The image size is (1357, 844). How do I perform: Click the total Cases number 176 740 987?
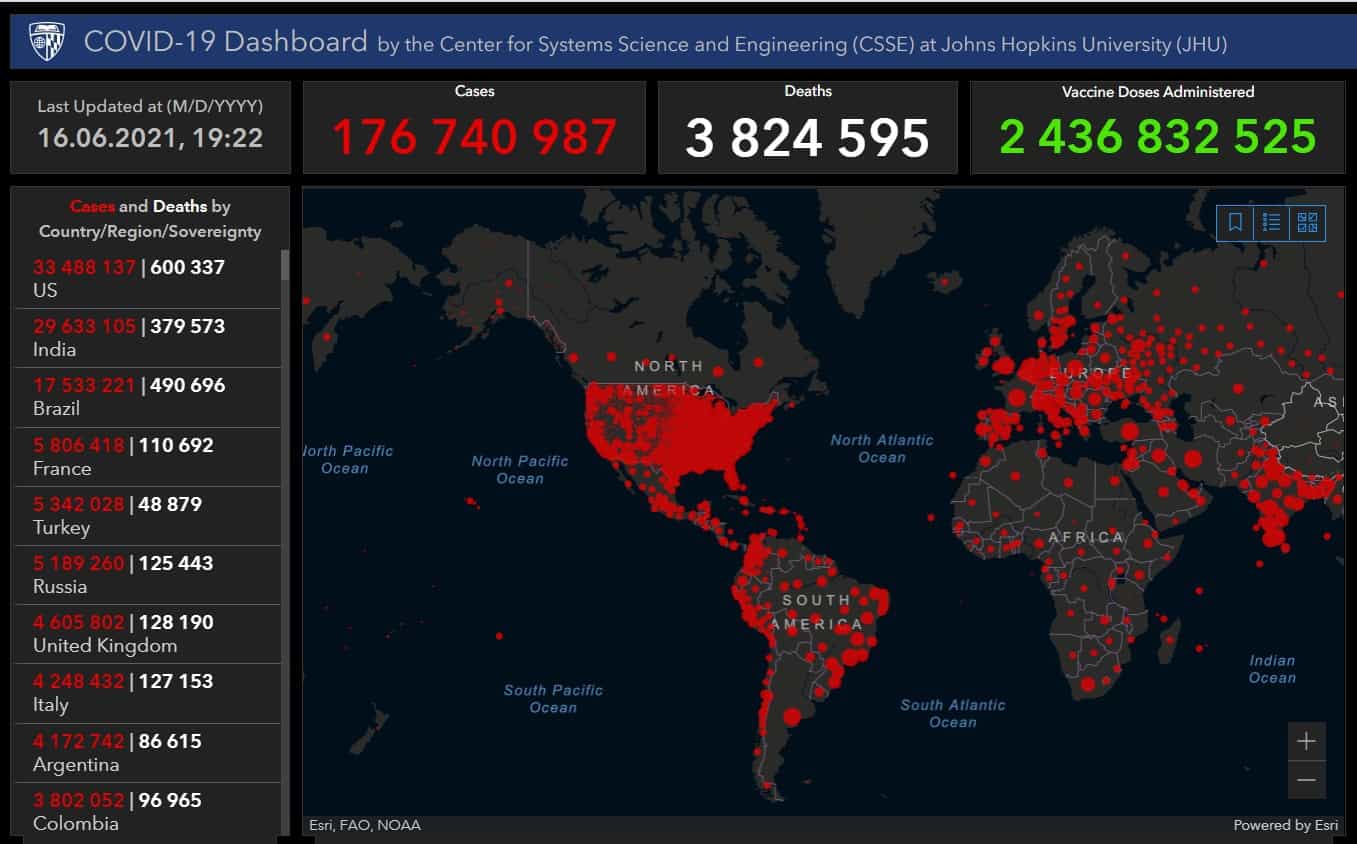click(474, 137)
